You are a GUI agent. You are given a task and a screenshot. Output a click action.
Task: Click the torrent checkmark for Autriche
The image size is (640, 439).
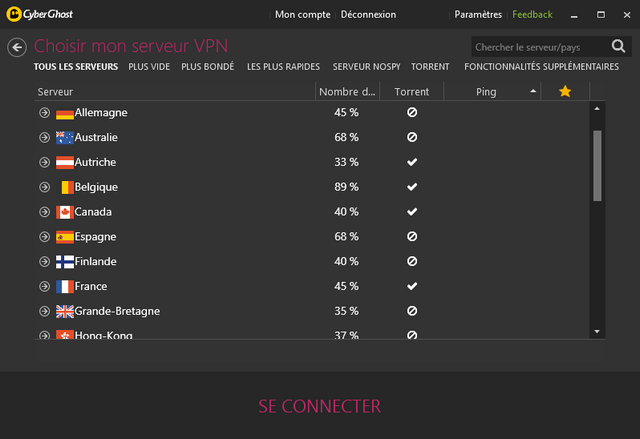pos(412,162)
